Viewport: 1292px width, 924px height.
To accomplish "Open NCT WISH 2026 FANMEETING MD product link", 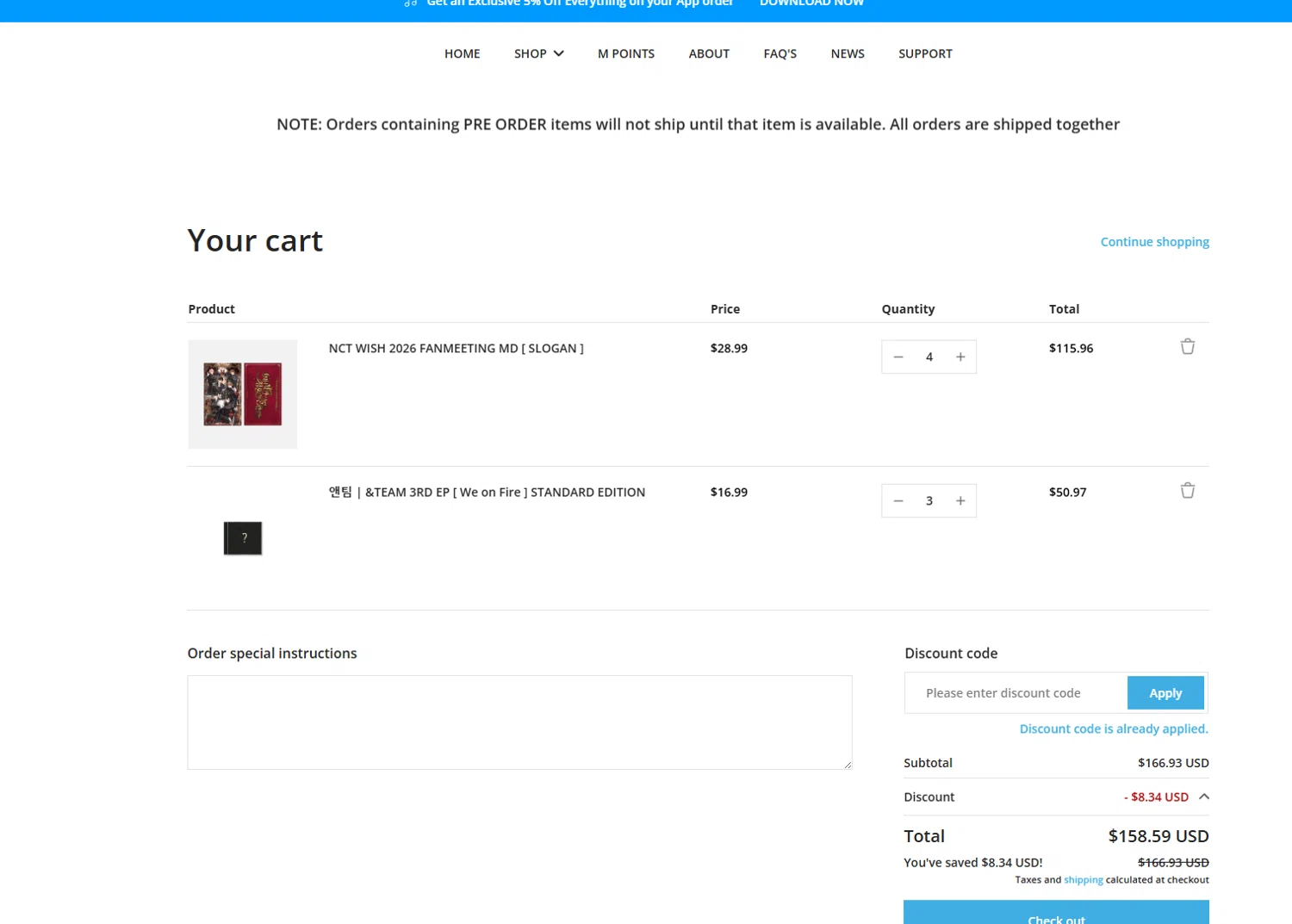I will [456, 348].
